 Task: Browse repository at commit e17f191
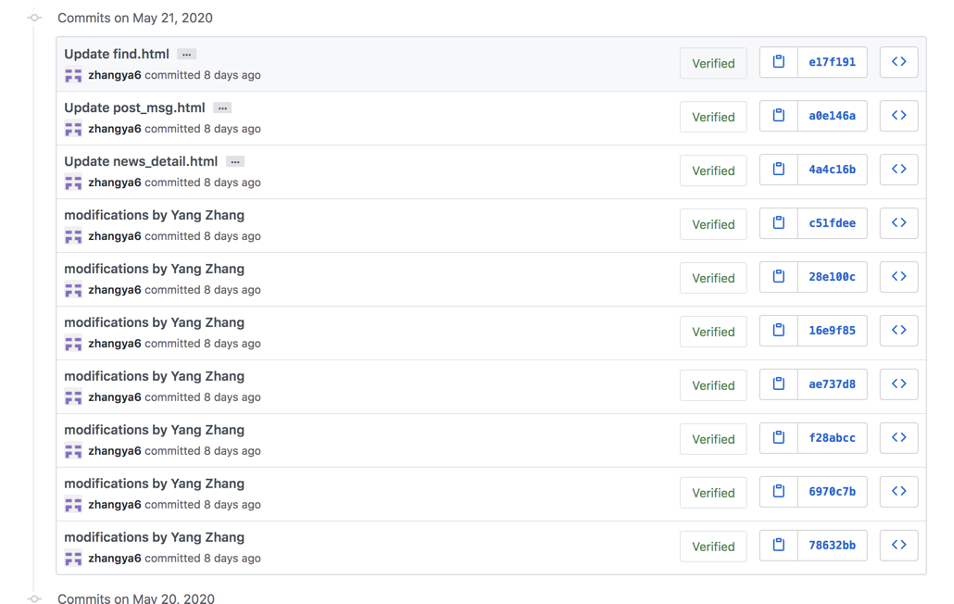point(898,62)
